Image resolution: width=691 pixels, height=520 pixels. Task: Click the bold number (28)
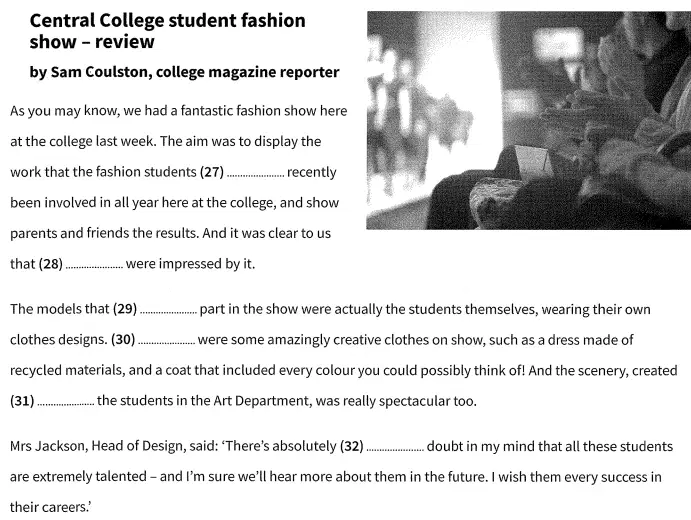51,264
